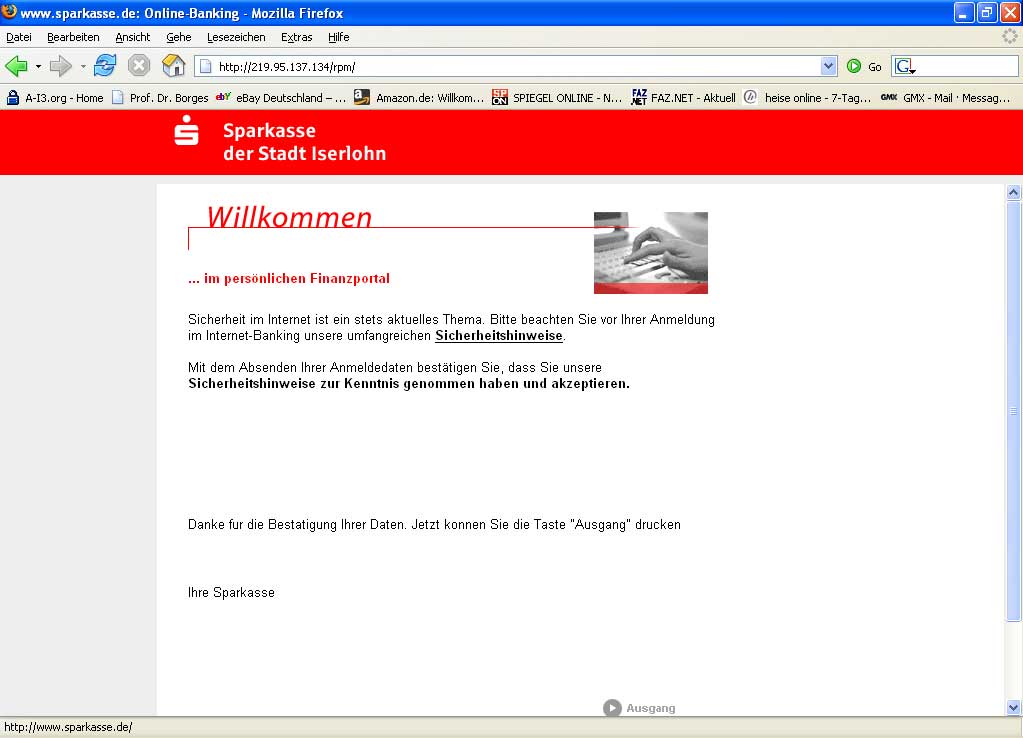Open the GMX - Mail bookmark

pyautogui.click(x=945, y=98)
